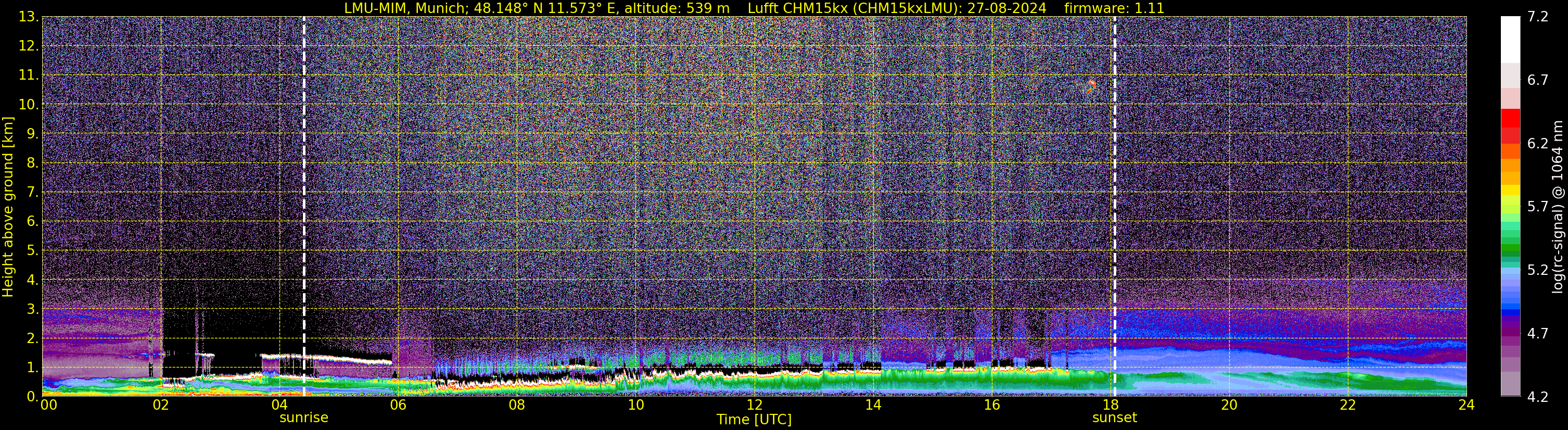Screen dimensions: 1568x430
Task: Click the '7.' height tick label
Action: (33, 193)
